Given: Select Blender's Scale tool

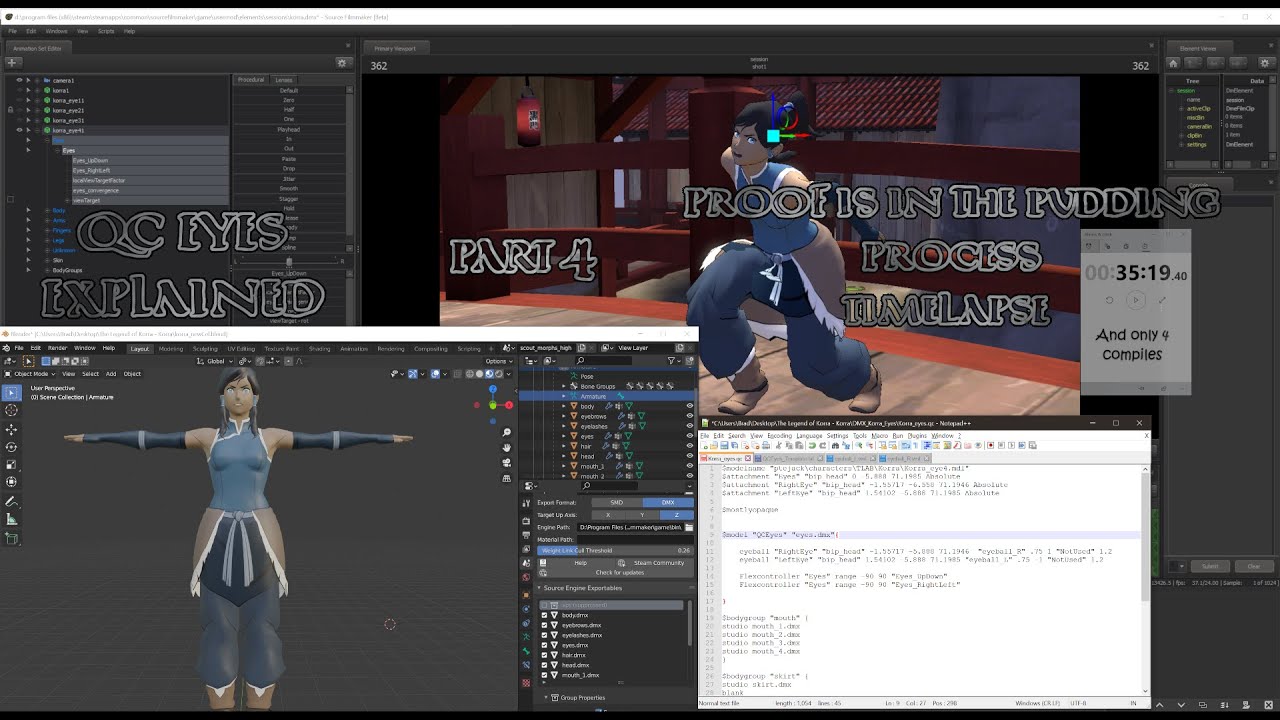Looking at the screenshot, I should [x=11, y=465].
